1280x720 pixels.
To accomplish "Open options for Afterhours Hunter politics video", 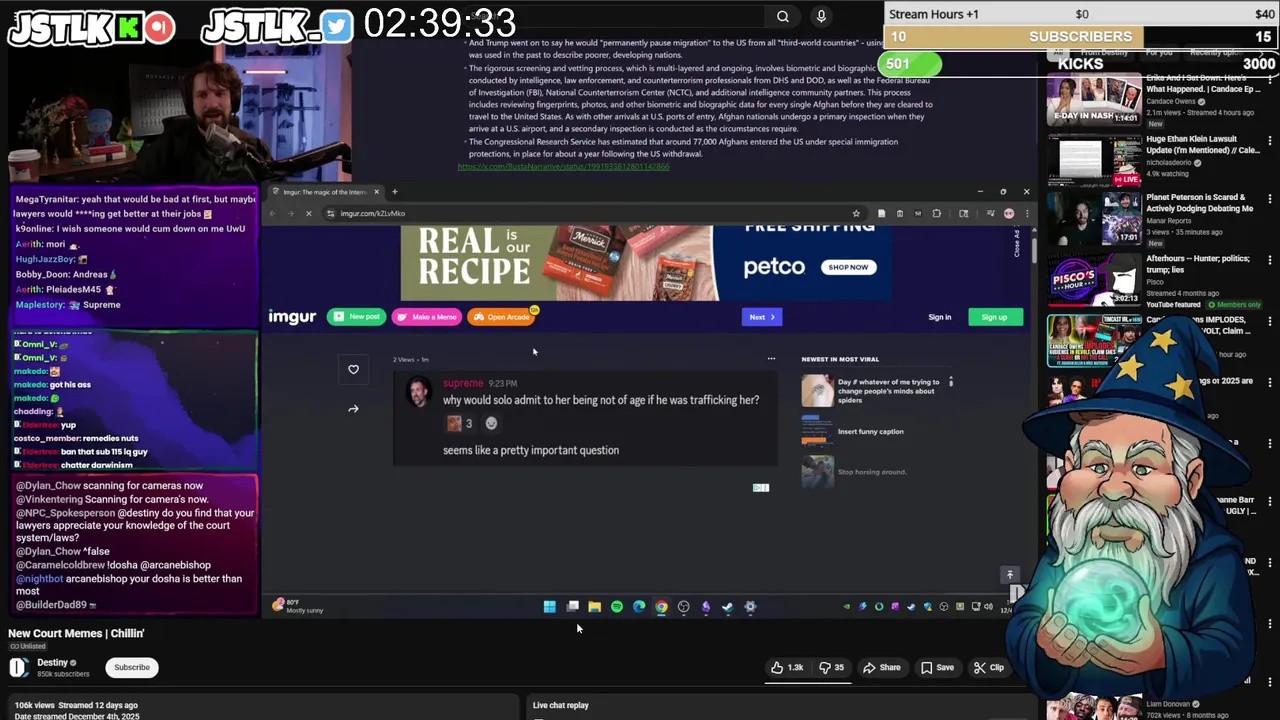I will [1270, 261].
